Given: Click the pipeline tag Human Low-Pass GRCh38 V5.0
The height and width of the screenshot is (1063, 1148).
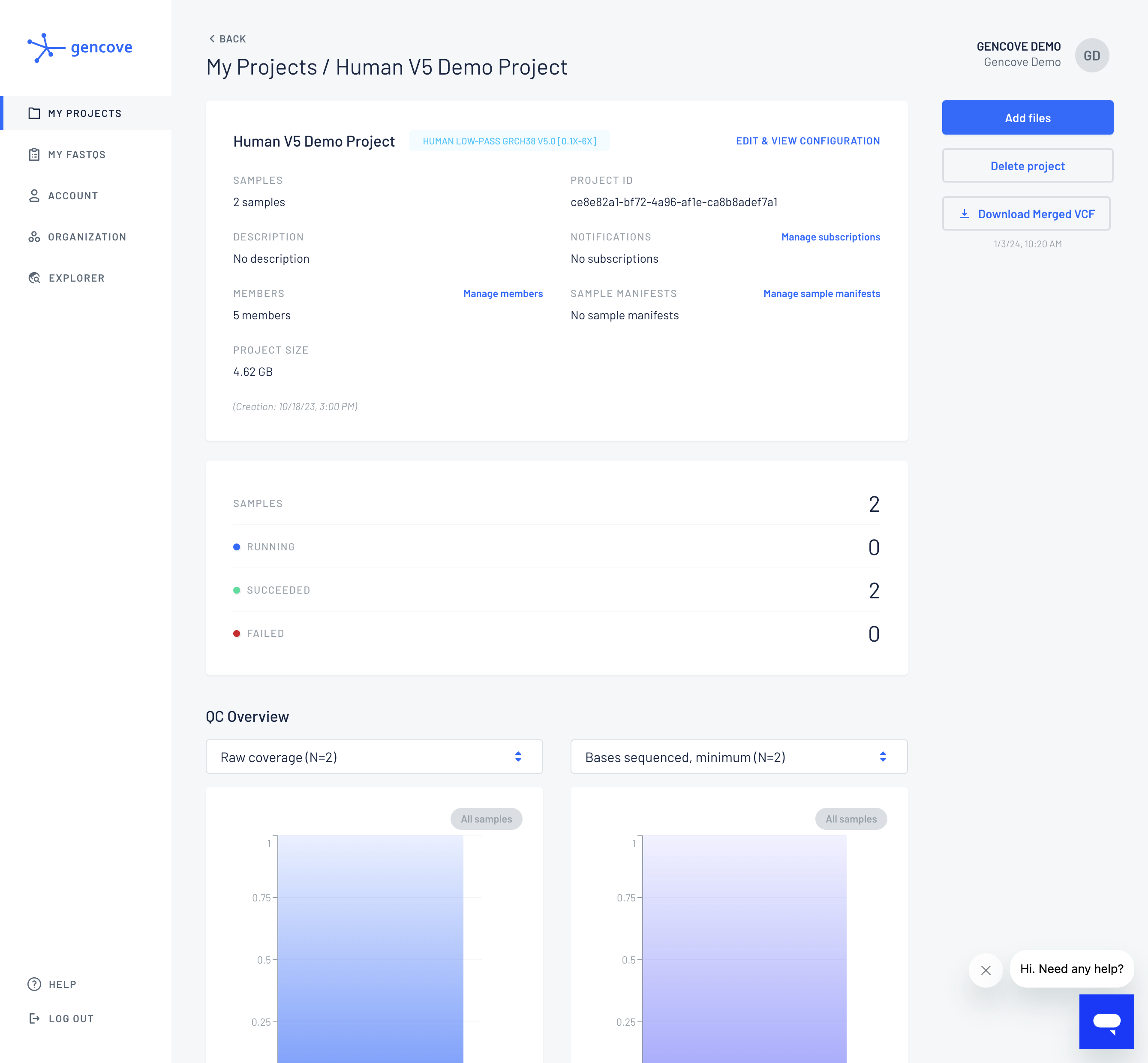Looking at the screenshot, I should click(509, 141).
